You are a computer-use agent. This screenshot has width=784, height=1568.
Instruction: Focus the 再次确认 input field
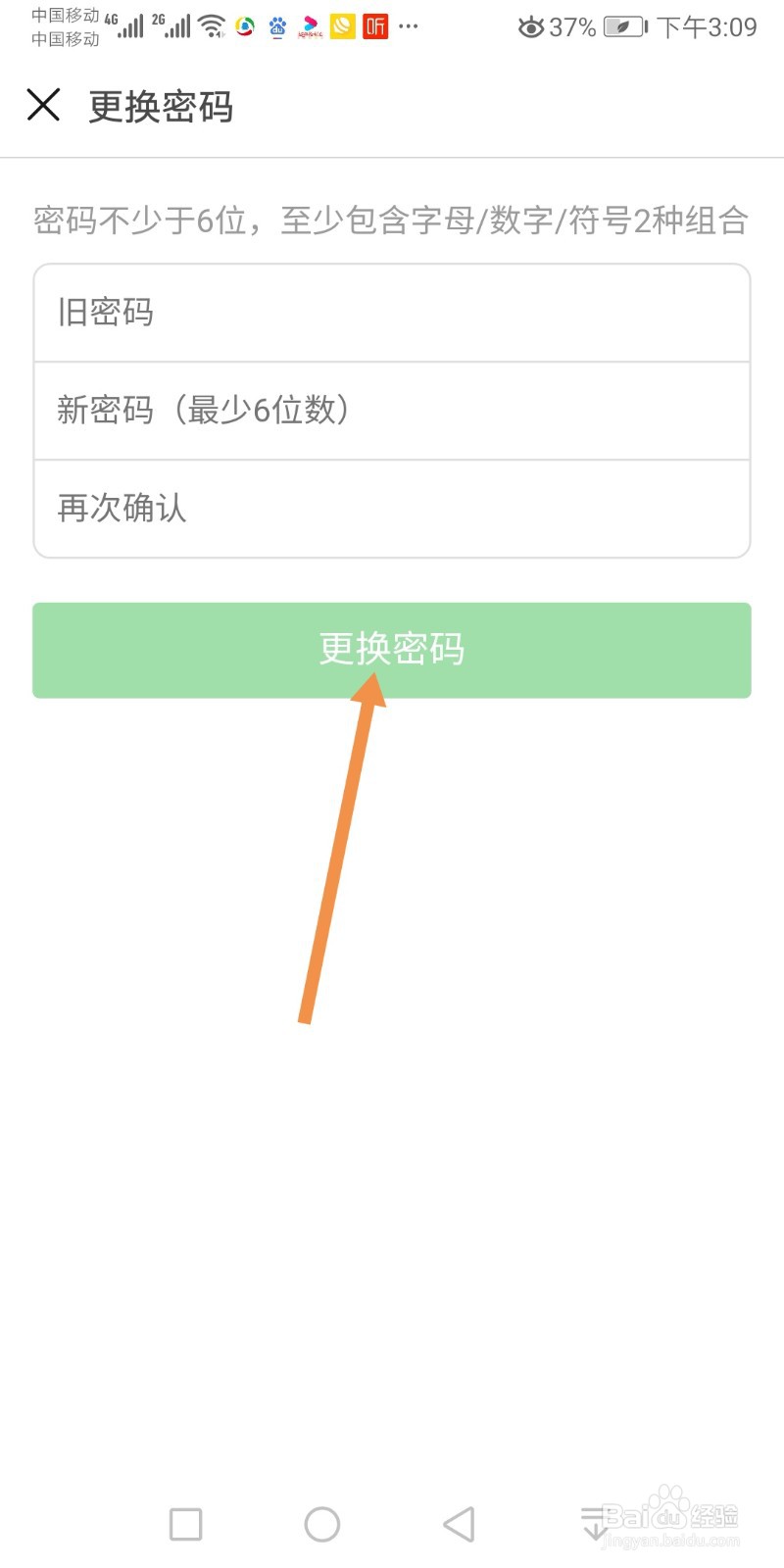pos(392,508)
